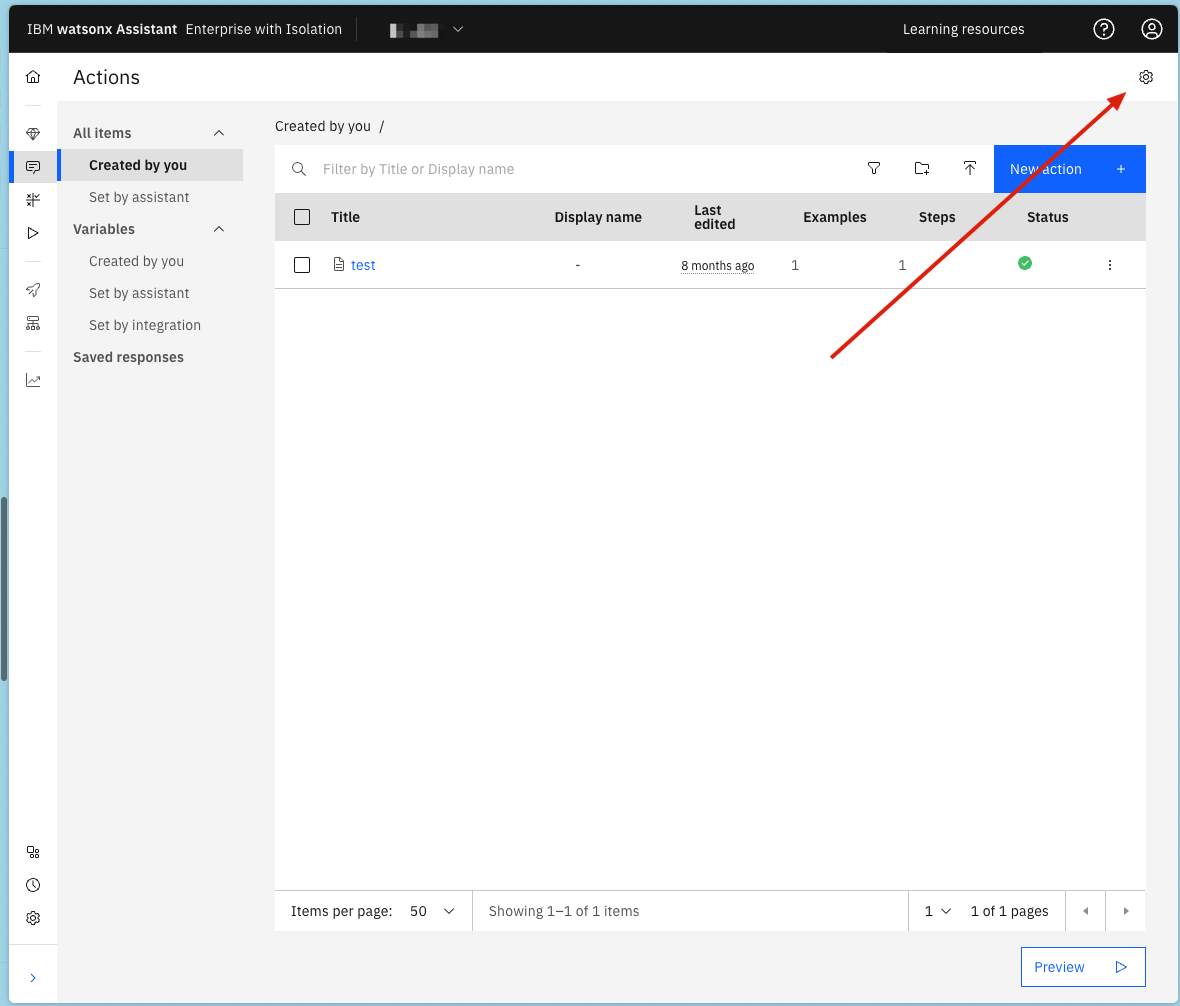Screen dimensions: 1180x1006
Task: Click the Steps column header
Action: point(936,217)
